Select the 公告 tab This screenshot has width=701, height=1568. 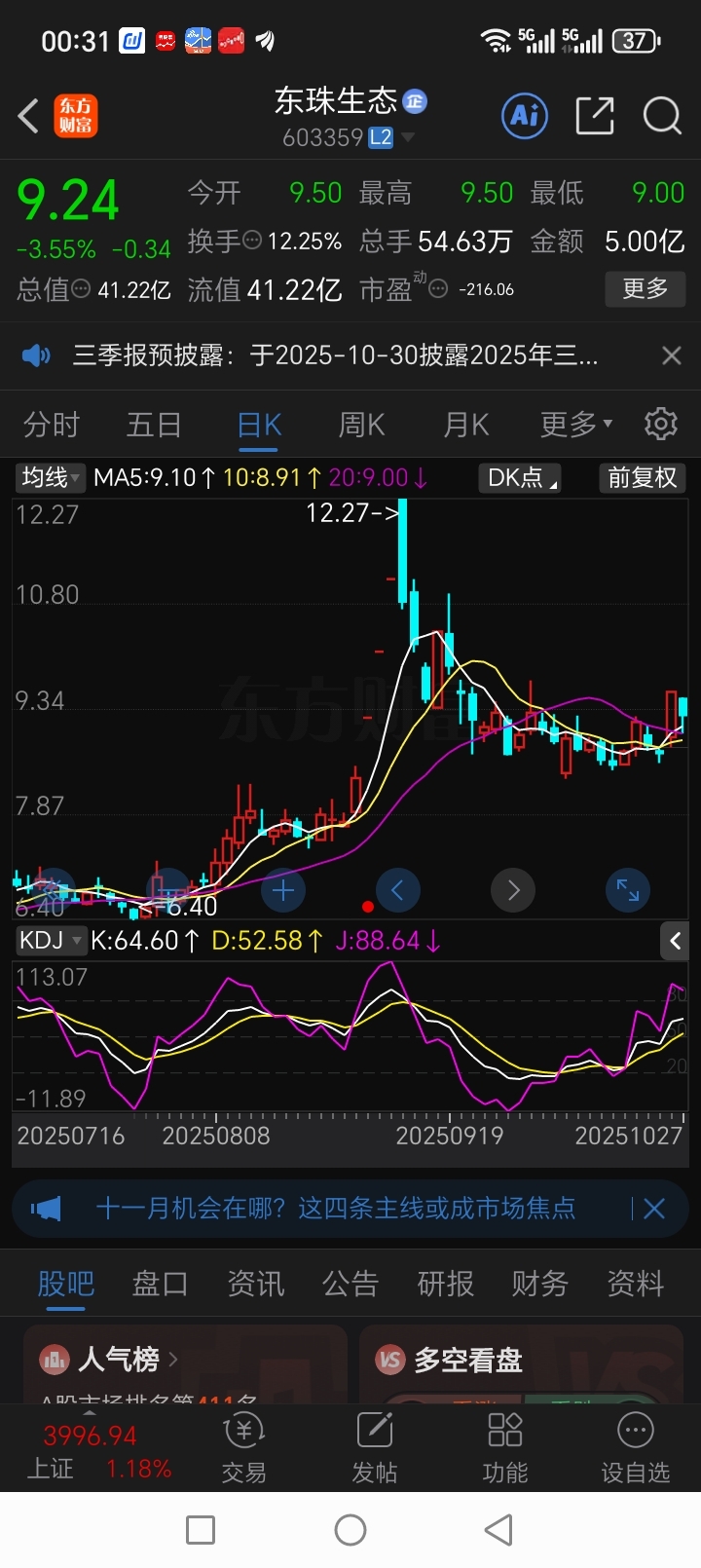click(x=350, y=1284)
